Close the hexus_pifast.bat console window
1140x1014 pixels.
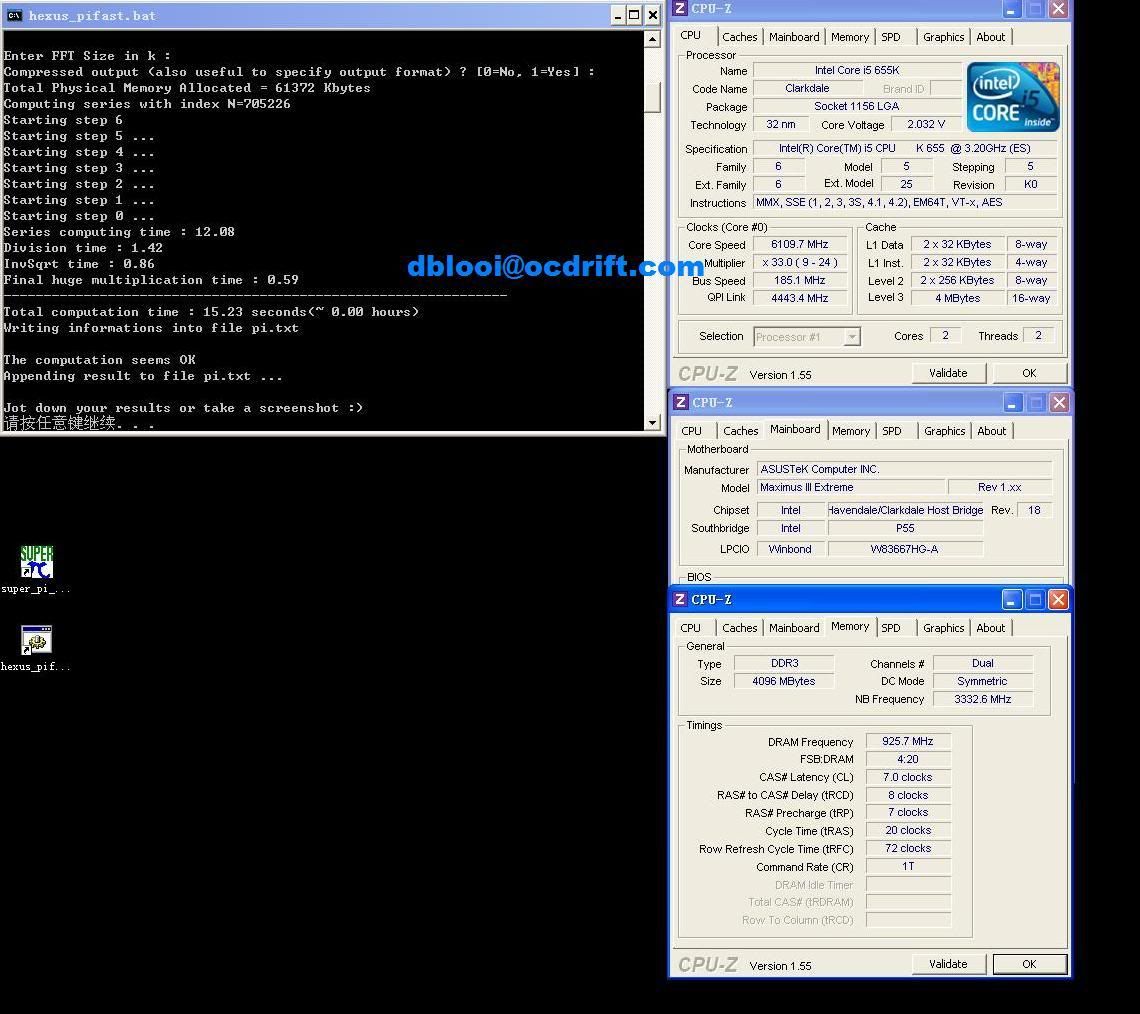tap(652, 15)
